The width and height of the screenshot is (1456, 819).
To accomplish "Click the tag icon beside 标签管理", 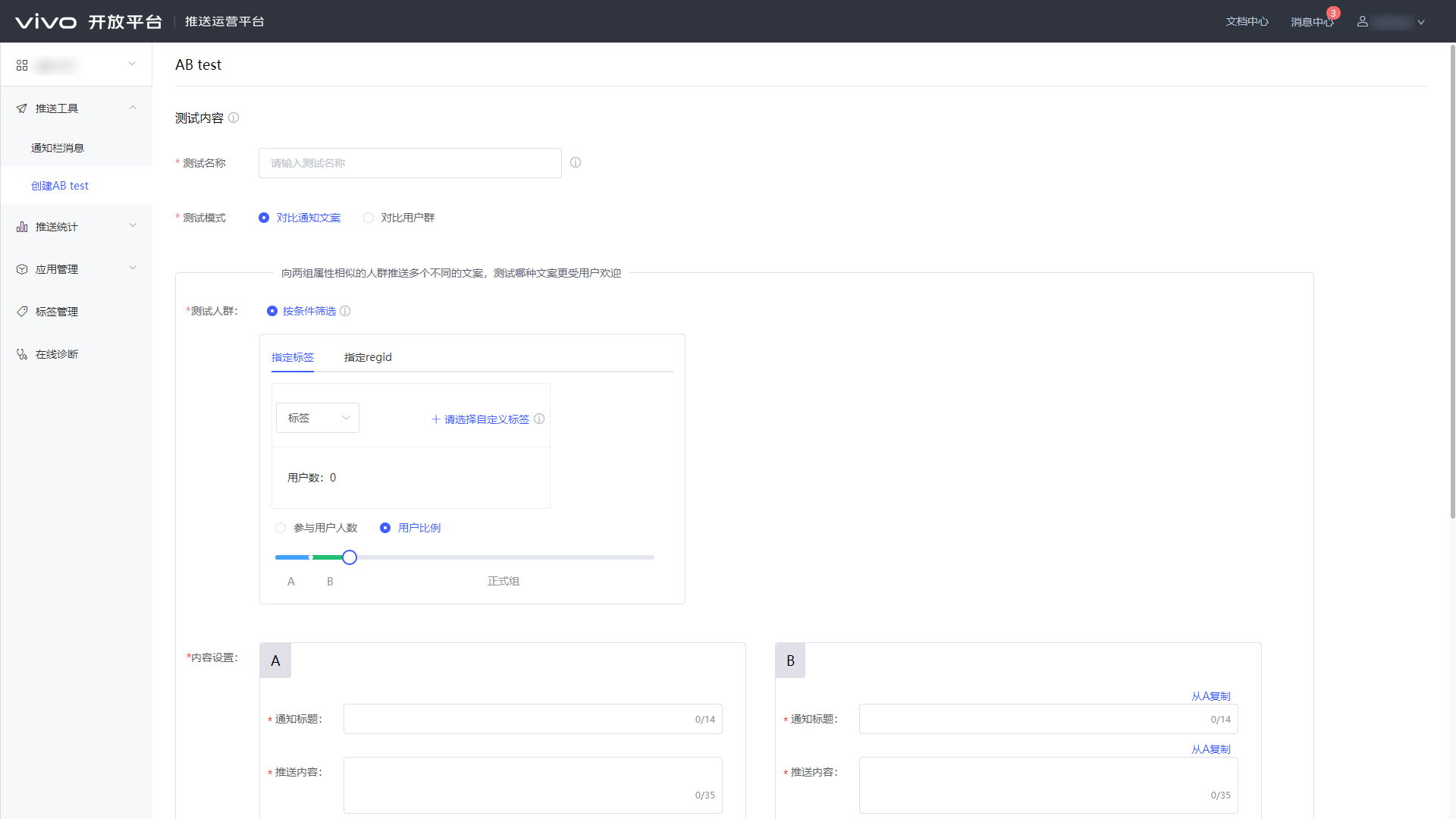I will 22,312.
